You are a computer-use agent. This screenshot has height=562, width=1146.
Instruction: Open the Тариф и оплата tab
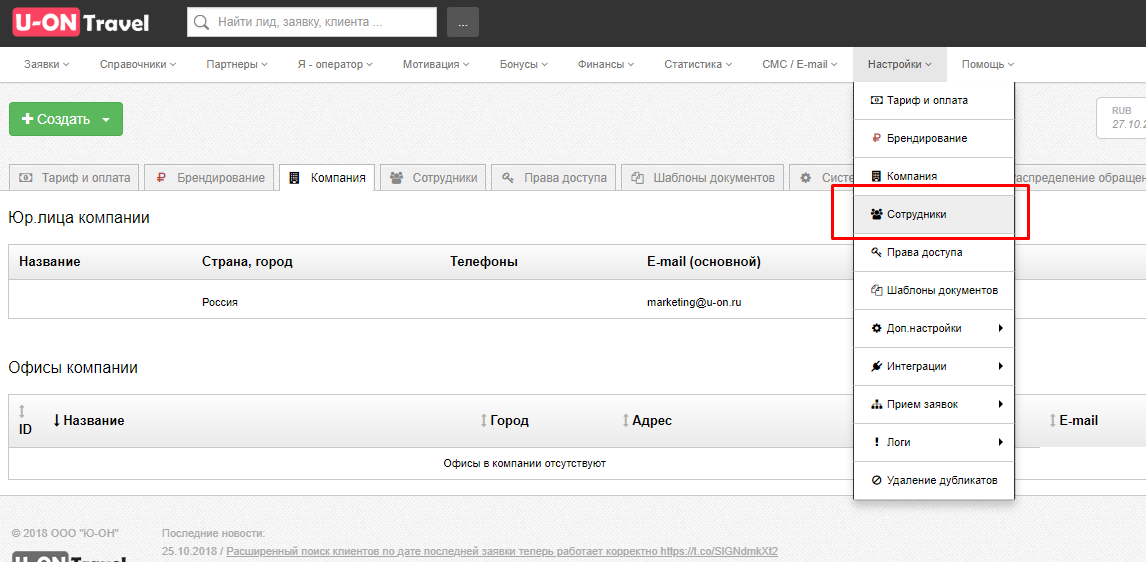coord(75,178)
